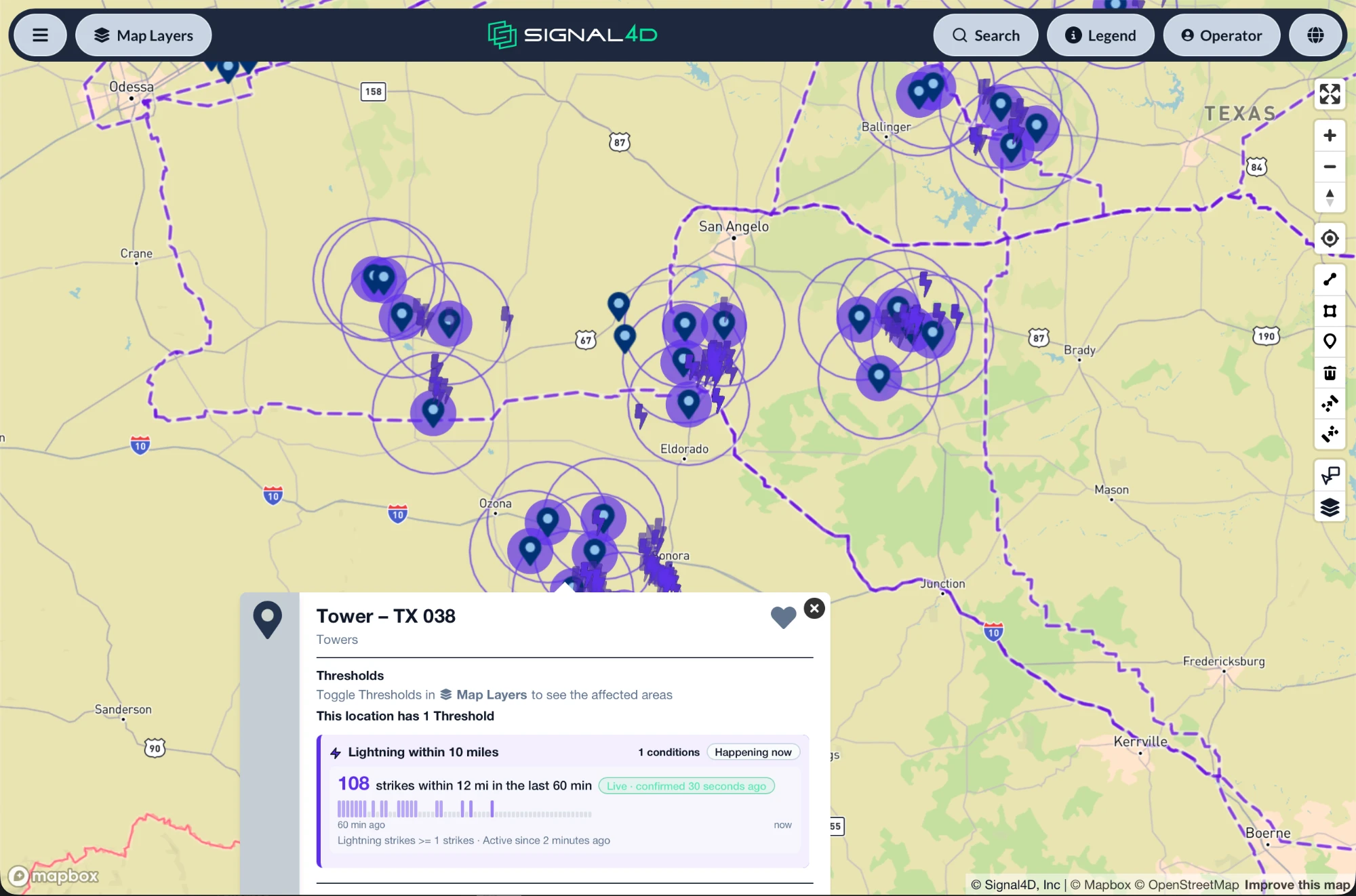Select the line drawing tool
Screen dimensions: 1356x896
pos(1330,279)
